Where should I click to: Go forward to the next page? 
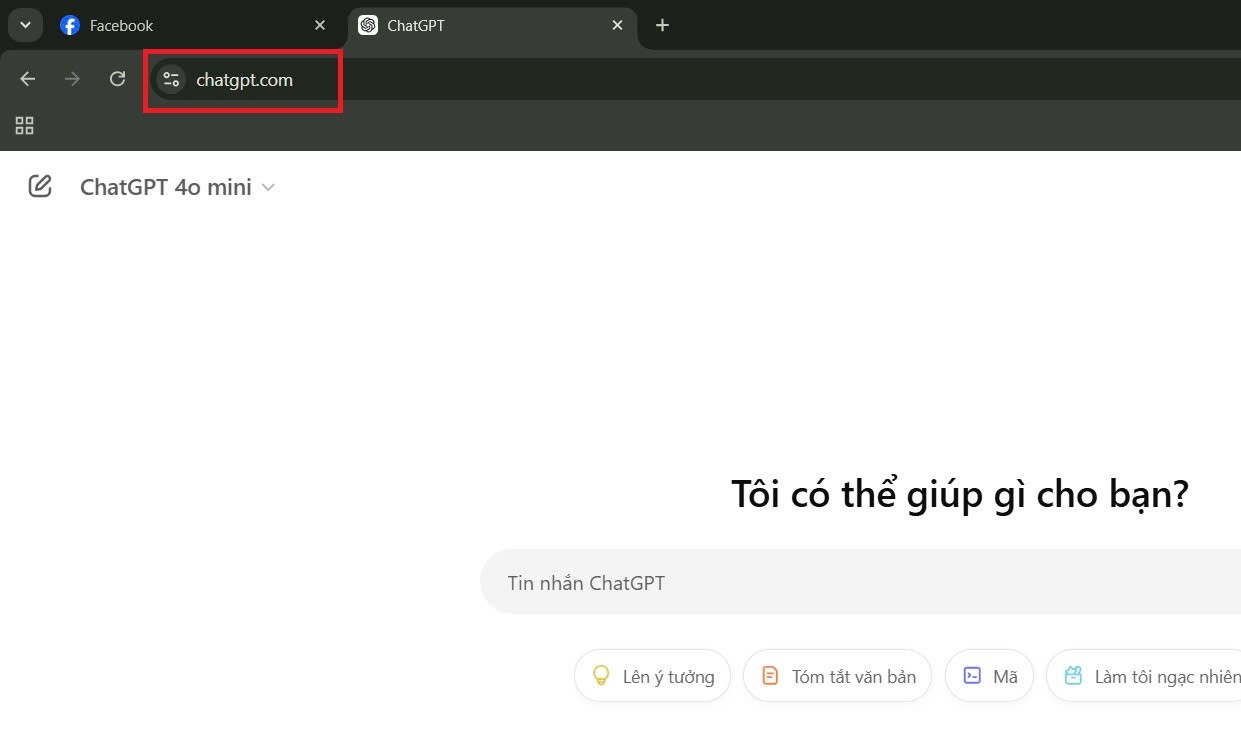click(72, 79)
